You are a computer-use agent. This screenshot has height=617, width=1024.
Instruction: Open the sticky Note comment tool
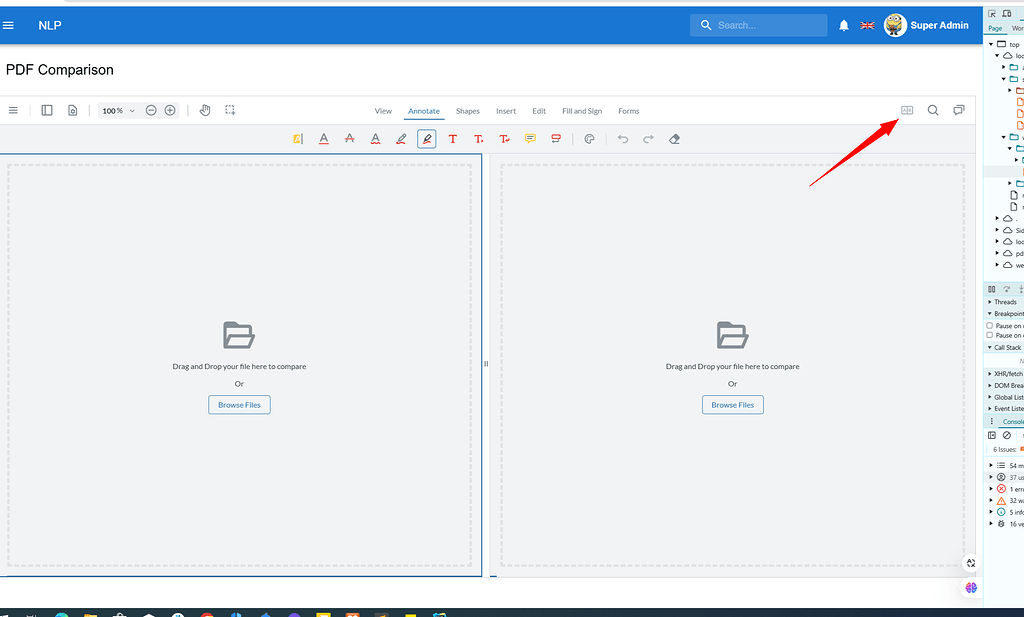click(x=530, y=138)
